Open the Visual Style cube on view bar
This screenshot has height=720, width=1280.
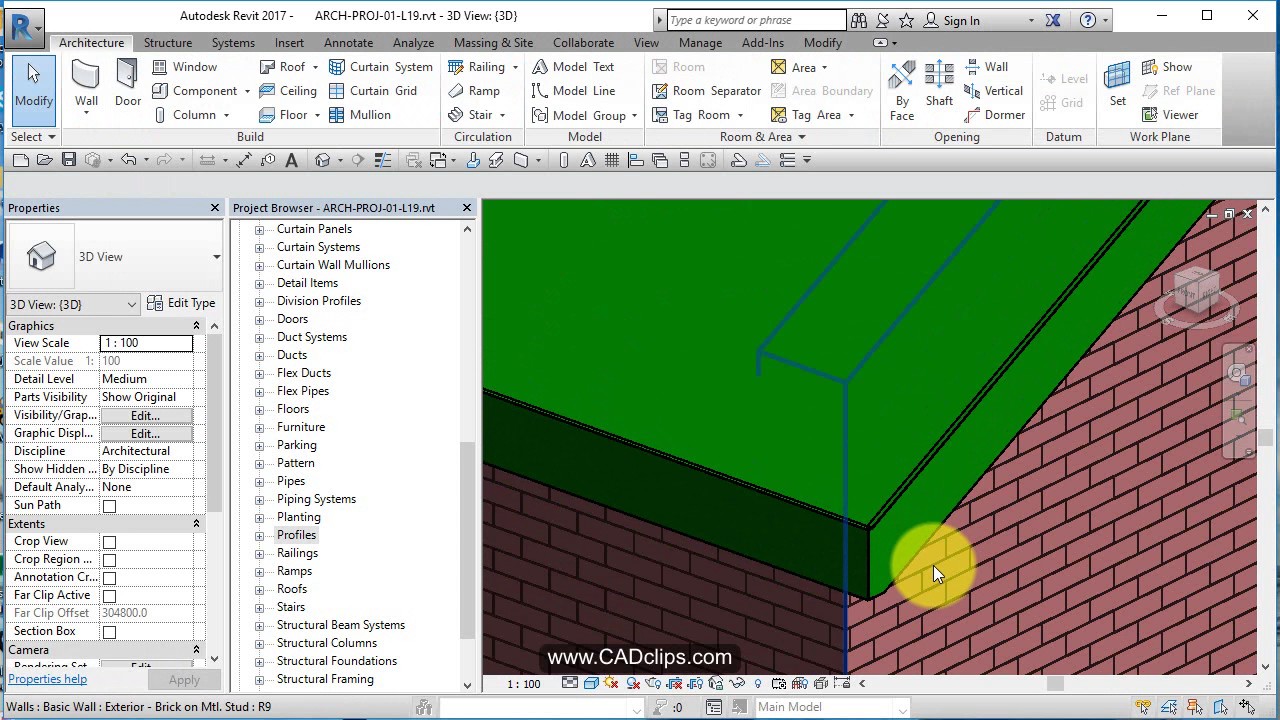coord(590,684)
